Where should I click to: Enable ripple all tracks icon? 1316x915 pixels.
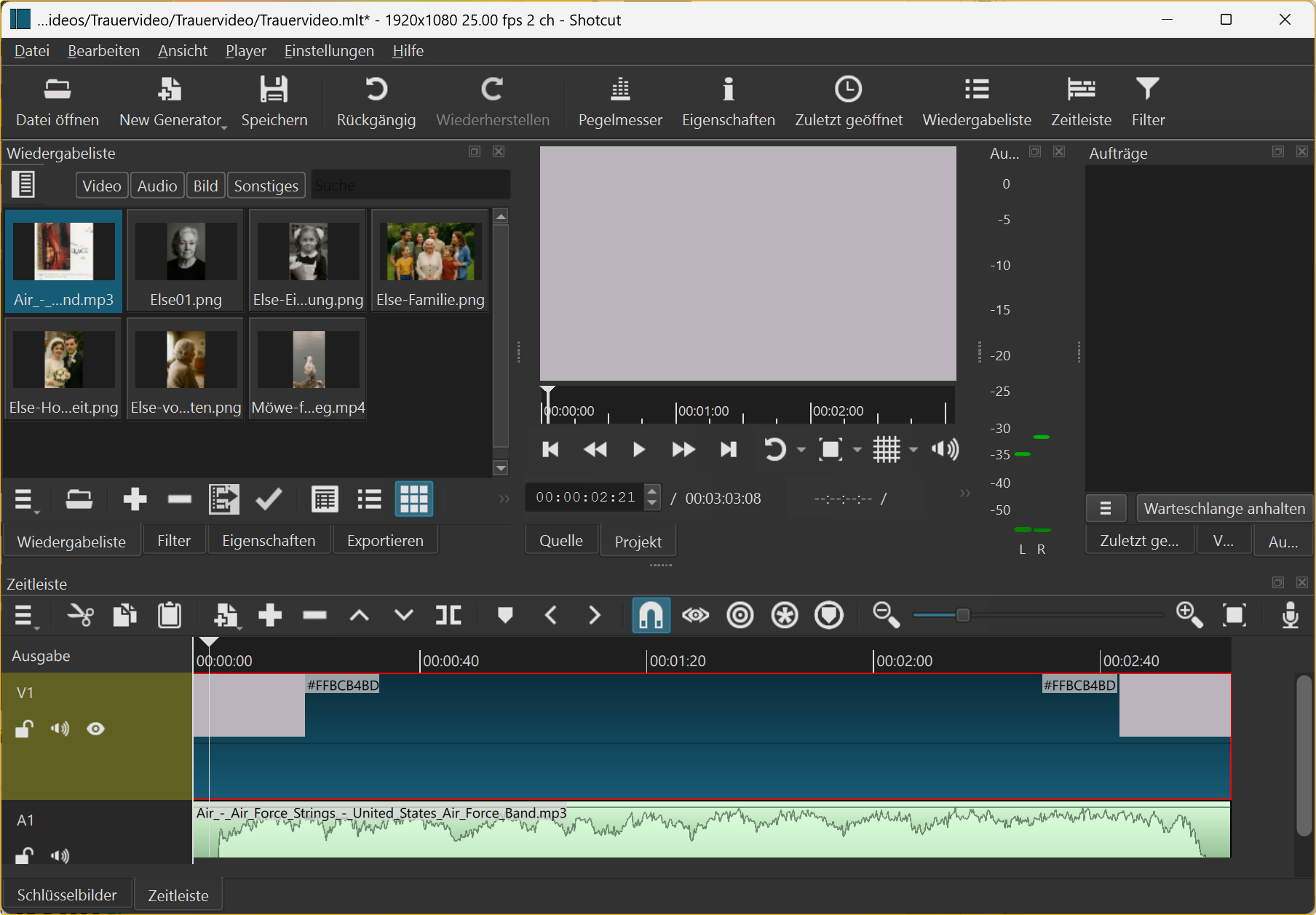tap(785, 616)
